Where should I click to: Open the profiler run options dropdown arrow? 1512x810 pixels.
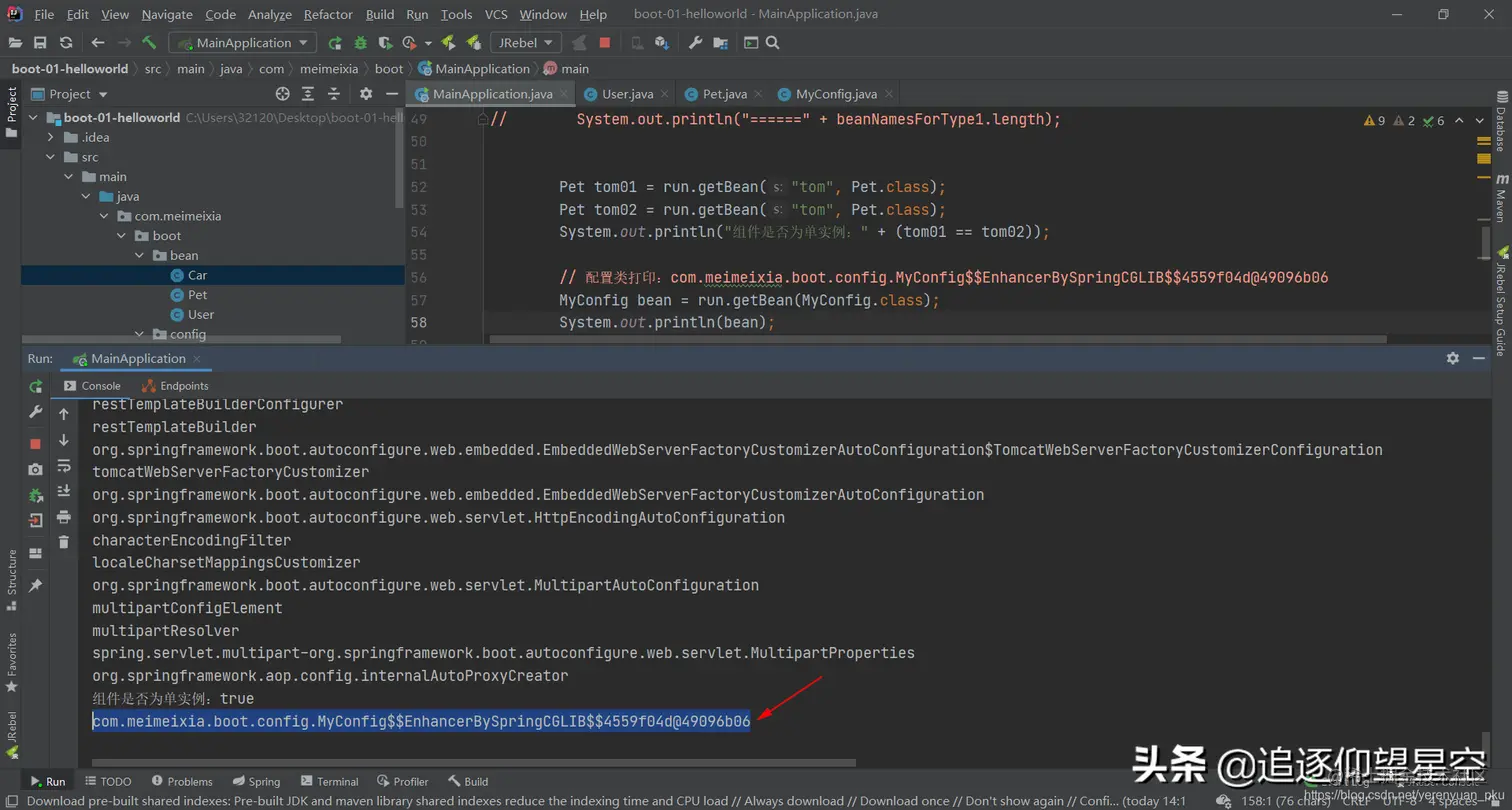pyautogui.click(x=428, y=43)
